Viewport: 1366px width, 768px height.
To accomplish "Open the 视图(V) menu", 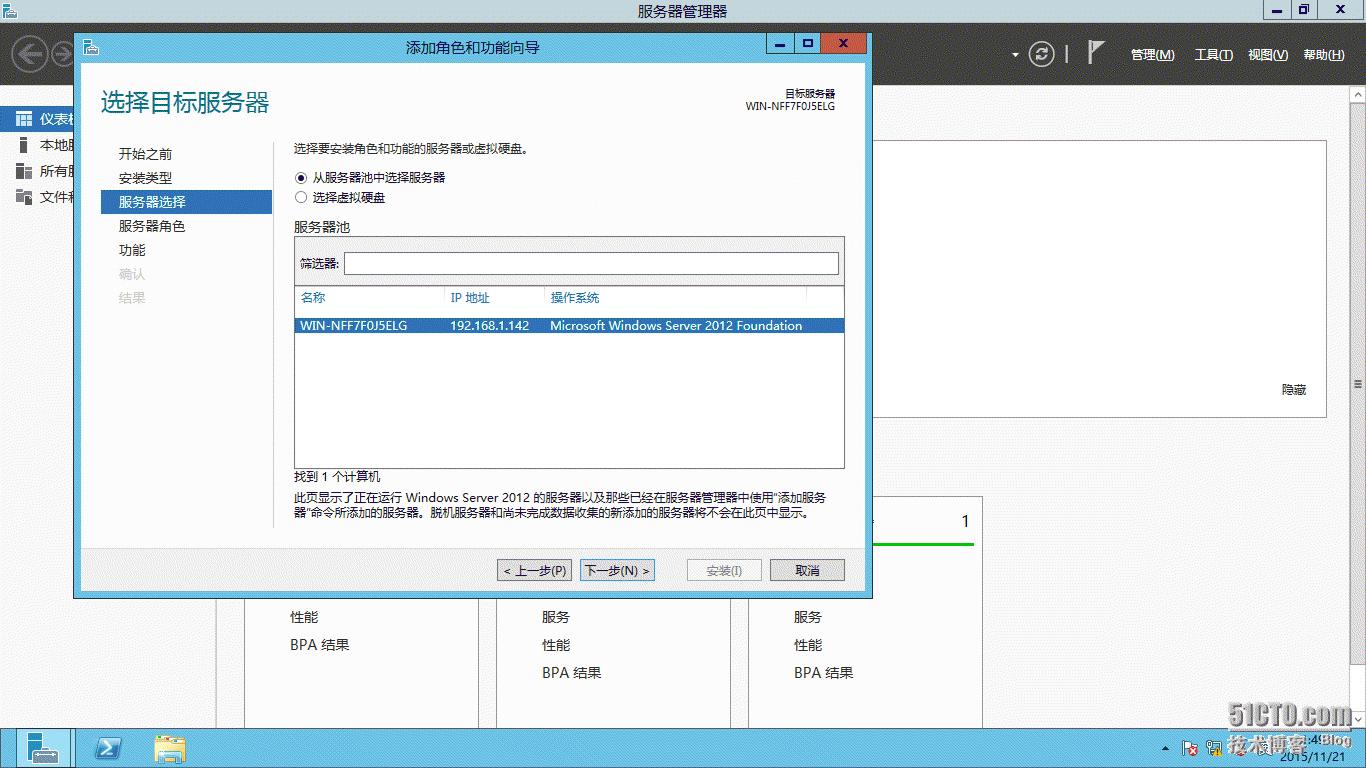I will point(1267,55).
